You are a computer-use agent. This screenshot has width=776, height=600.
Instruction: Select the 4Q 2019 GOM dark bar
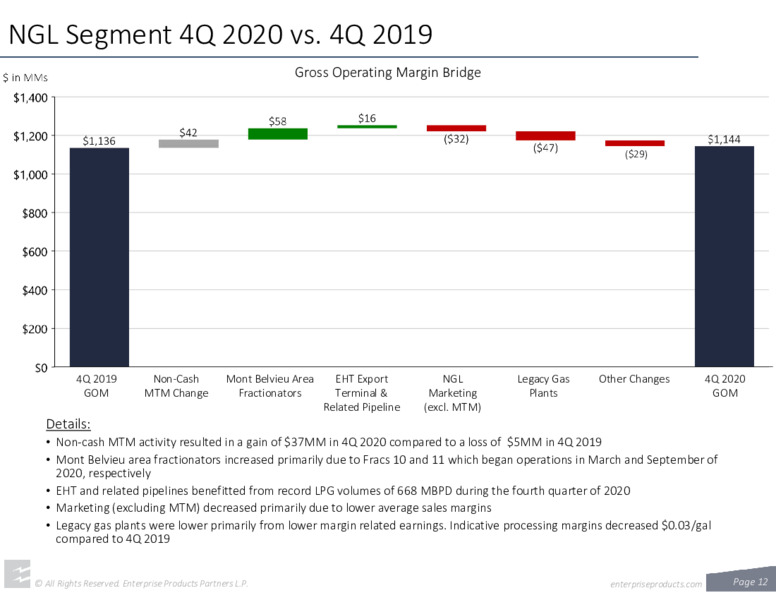99,257
